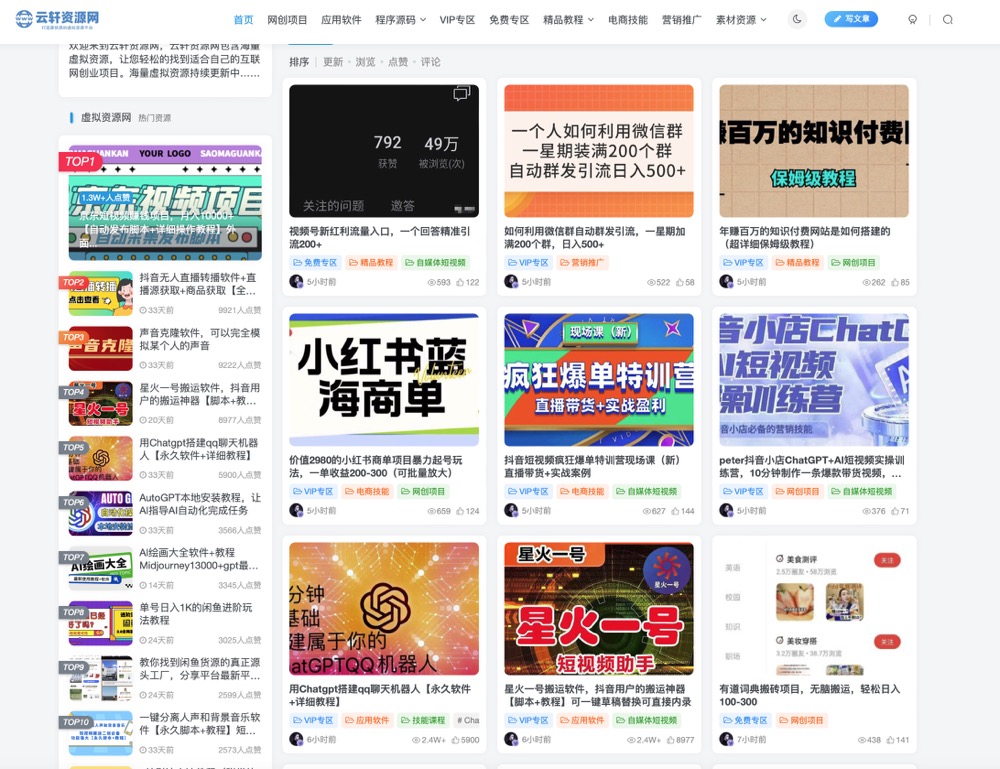Open 小红书蓝海商单 card thumbnail
Viewport: 1000px width, 769px height.
point(384,380)
